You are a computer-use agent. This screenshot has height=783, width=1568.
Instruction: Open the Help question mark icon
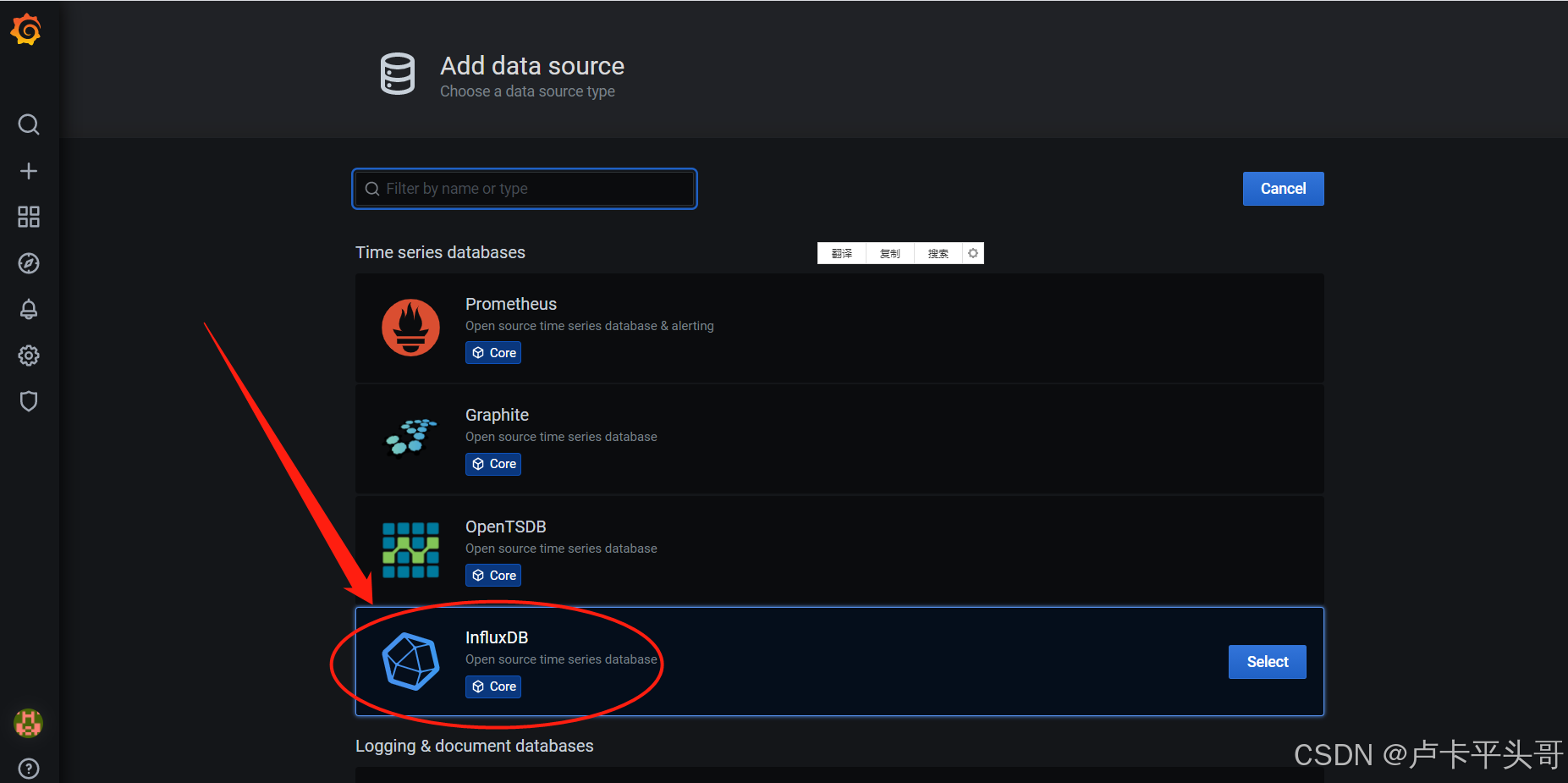[x=29, y=769]
